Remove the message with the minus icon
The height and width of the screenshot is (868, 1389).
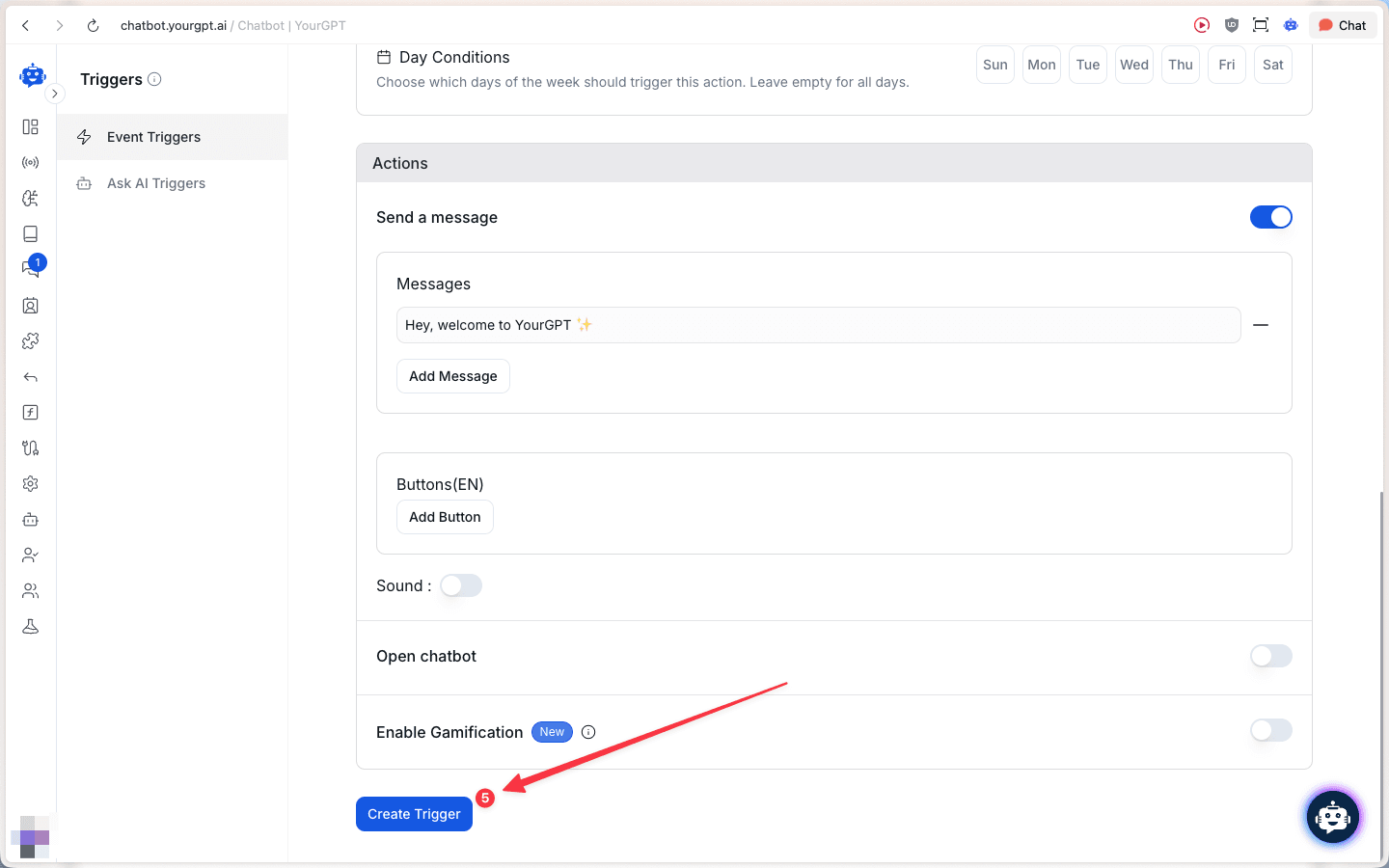pyautogui.click(x=1260, y=325)
